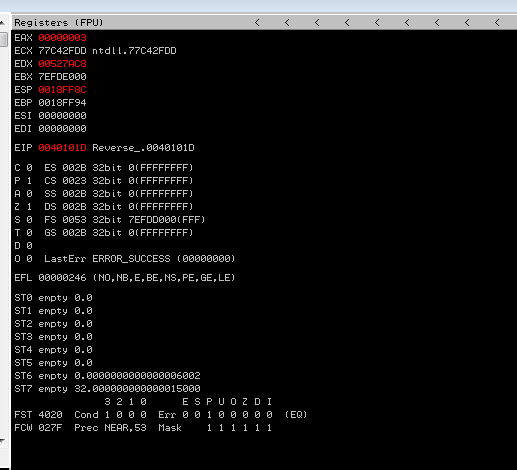The height and width of the screenshot is (470, 517).
Task: Click the (EQ) condition label in FST row
Action: (x=296, y=415)
